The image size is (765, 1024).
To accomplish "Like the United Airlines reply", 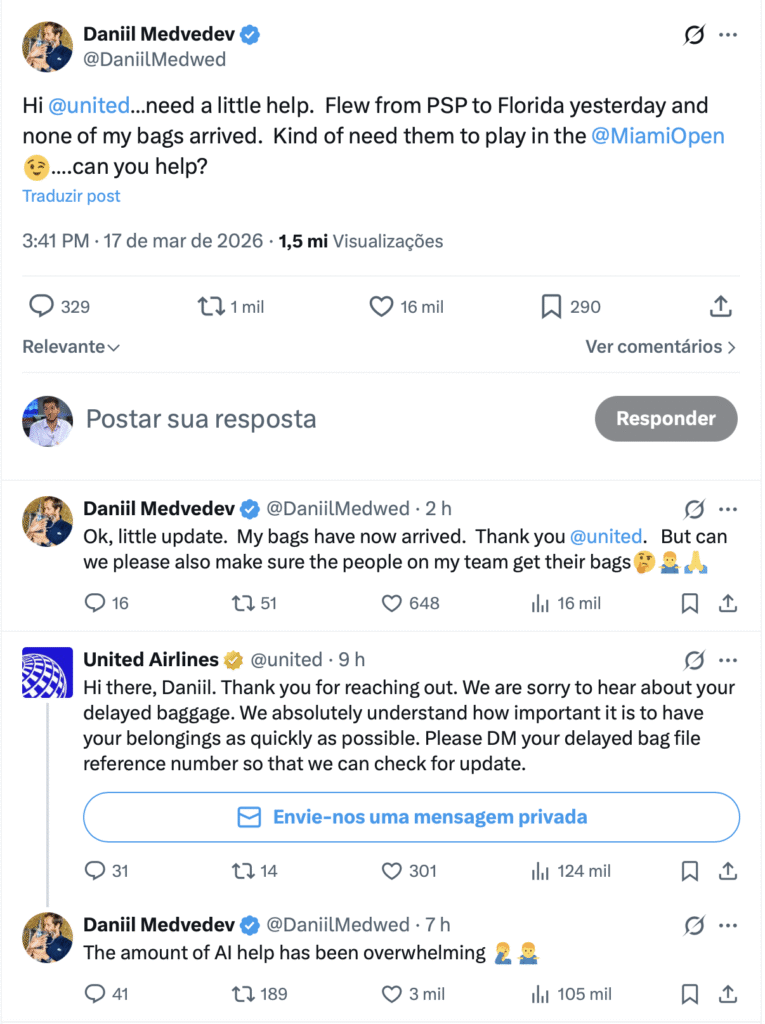I will 392,871.
